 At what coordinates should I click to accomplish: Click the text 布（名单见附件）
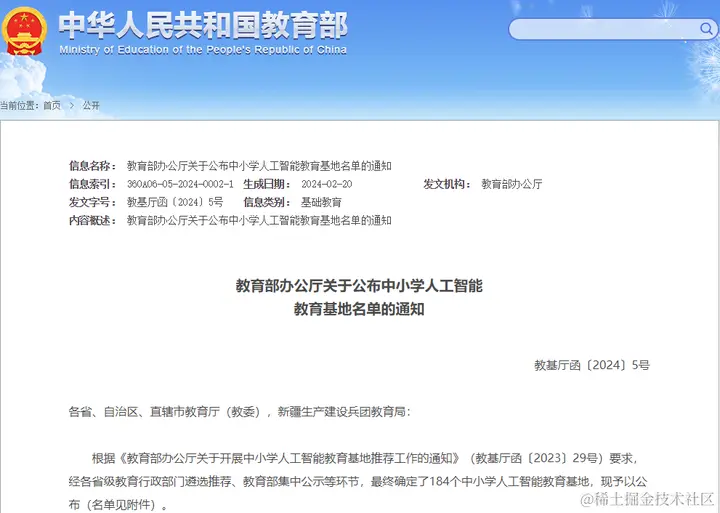(118, 505)
